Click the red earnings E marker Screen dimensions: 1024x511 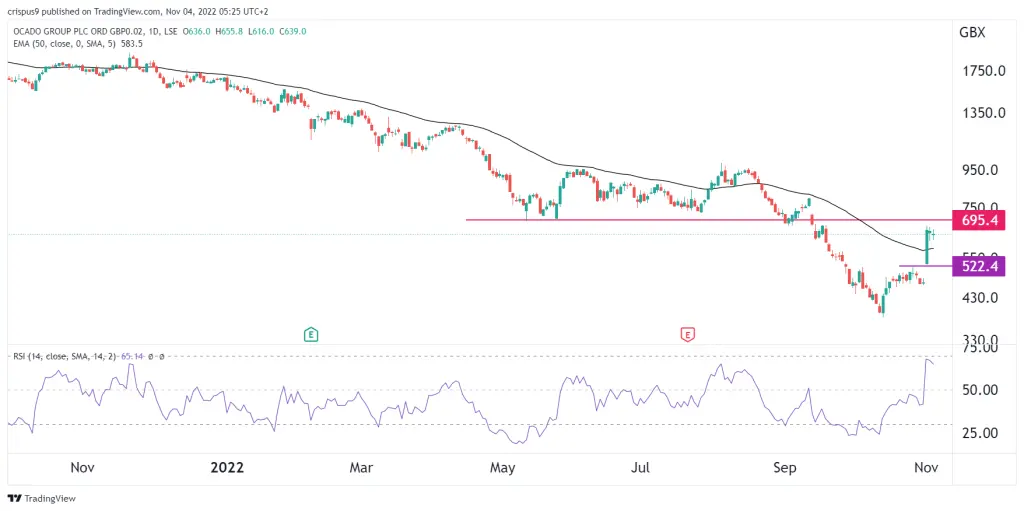click(x=687, y=335)
